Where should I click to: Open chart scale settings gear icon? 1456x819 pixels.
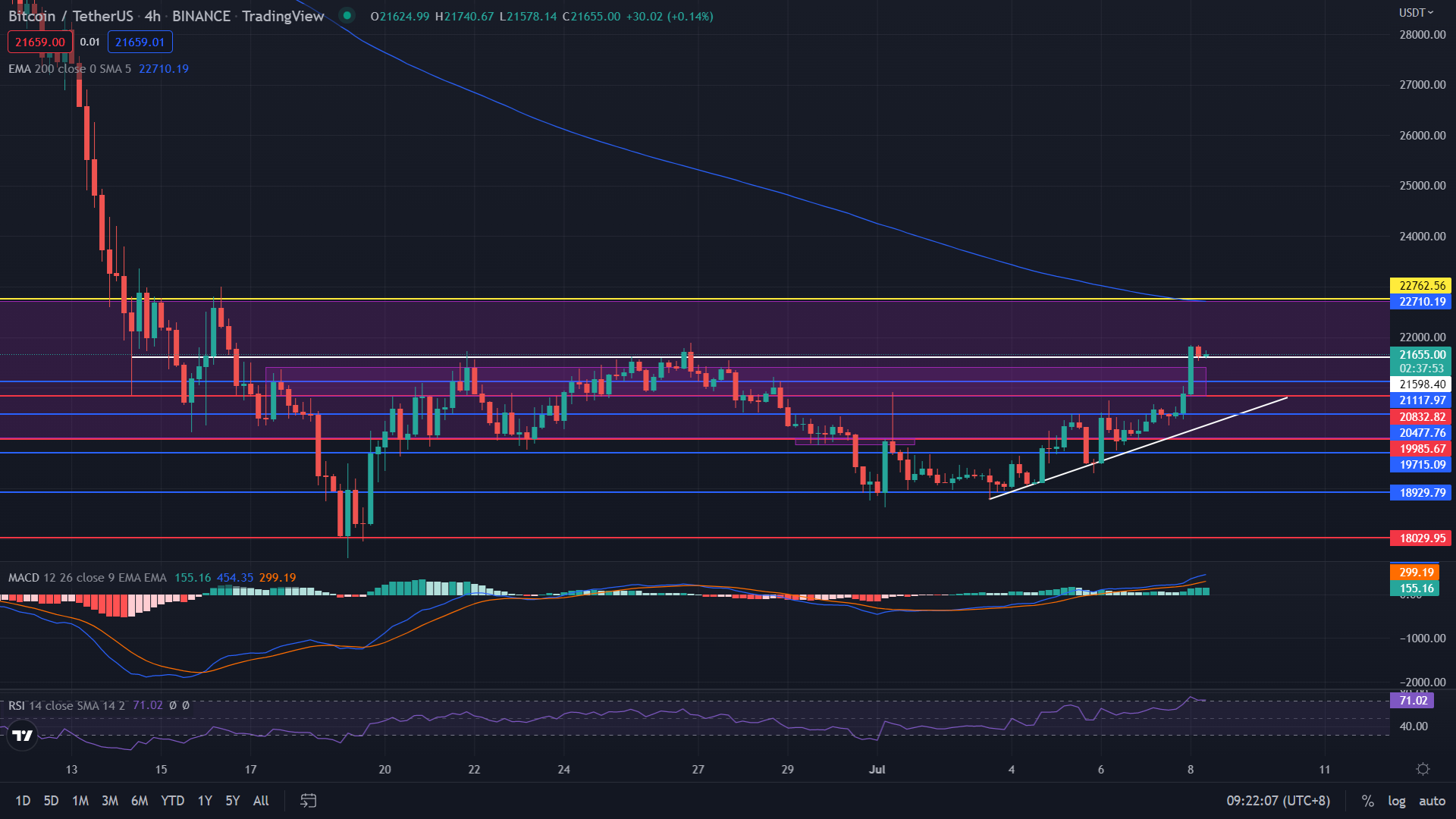1423,769
